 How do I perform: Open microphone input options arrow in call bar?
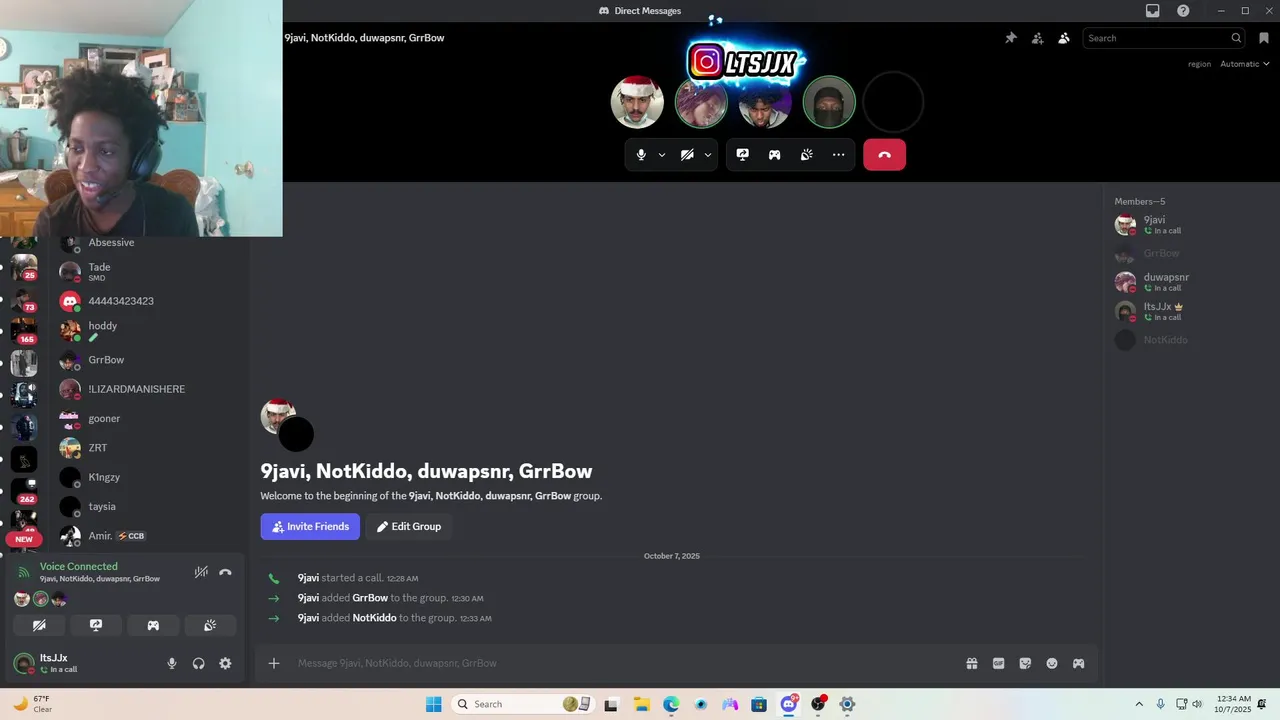tap(662, 155)
